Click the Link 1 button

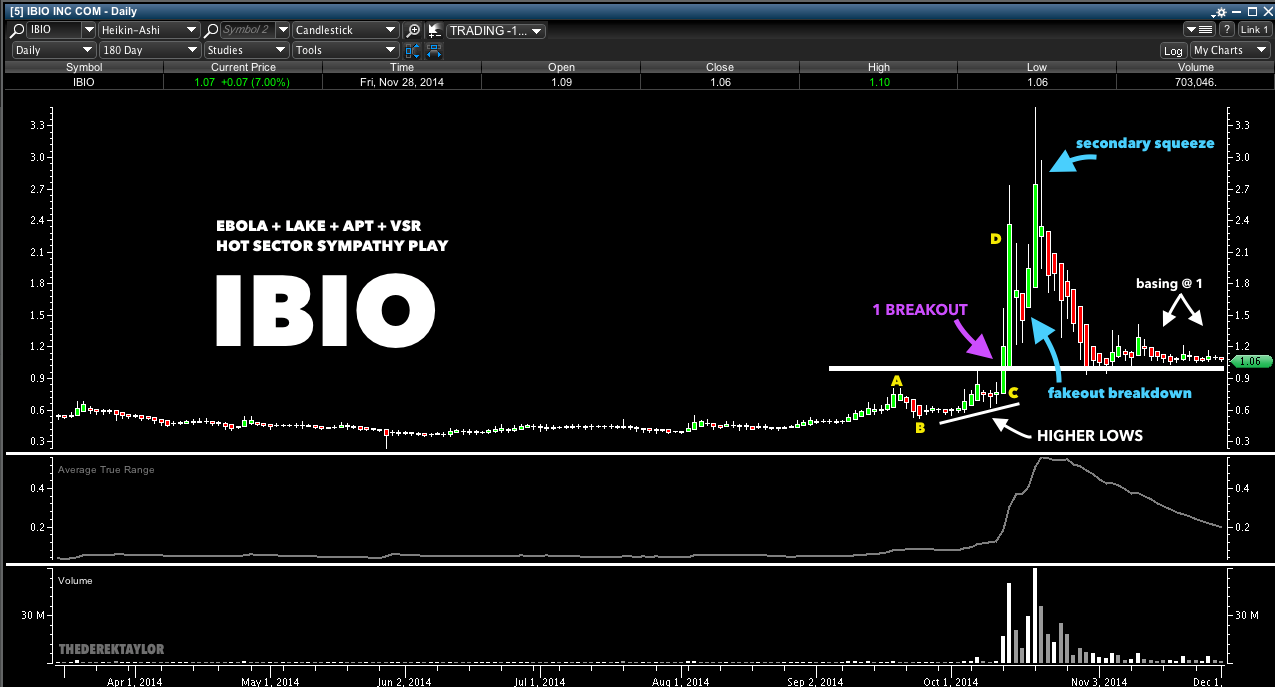pyautogui.click(x=1254, y=30)
